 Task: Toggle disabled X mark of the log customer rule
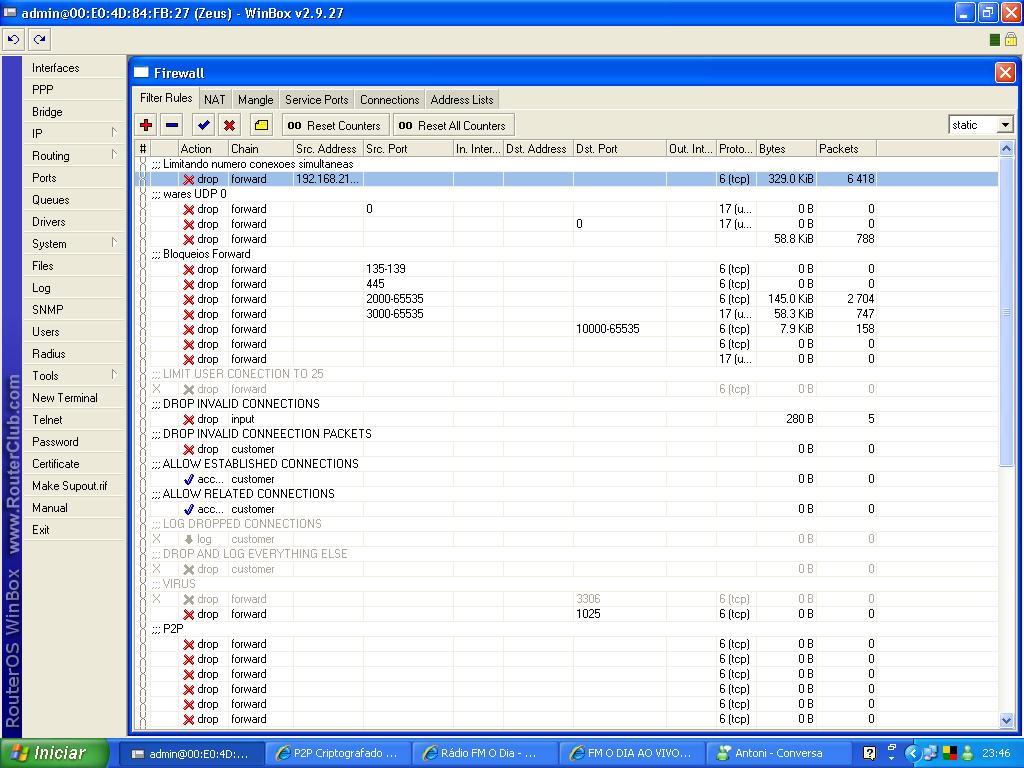[x=157, y=539]
